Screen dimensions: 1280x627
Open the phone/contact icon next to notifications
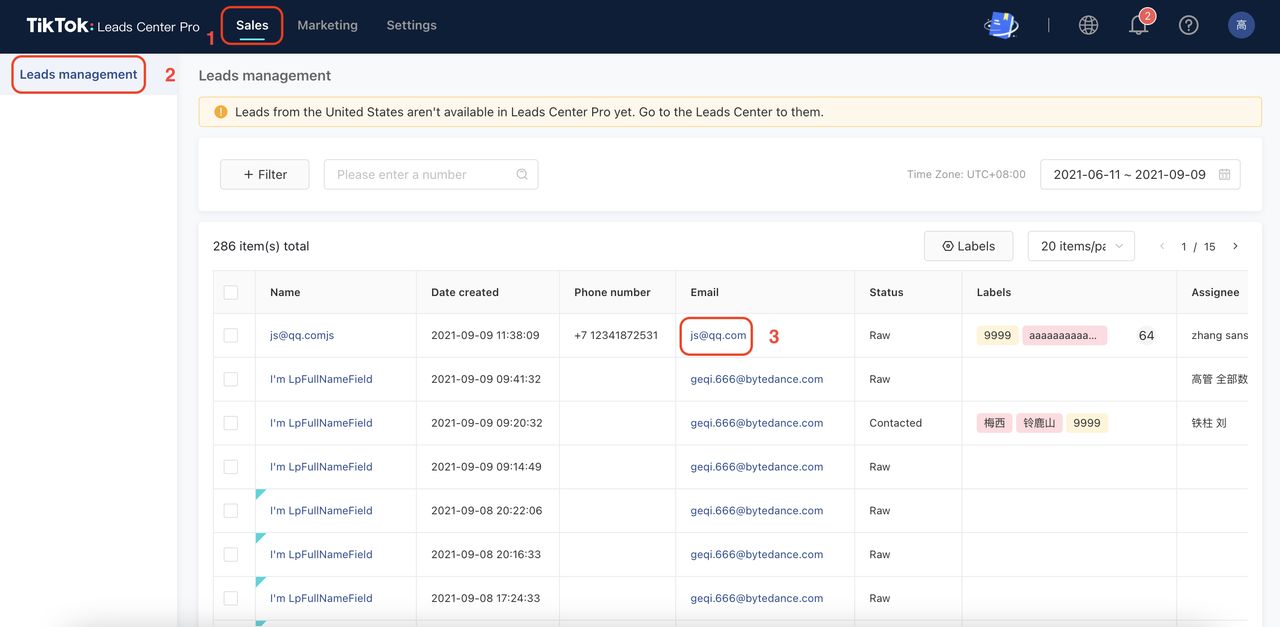click(x=1000, y=24)
